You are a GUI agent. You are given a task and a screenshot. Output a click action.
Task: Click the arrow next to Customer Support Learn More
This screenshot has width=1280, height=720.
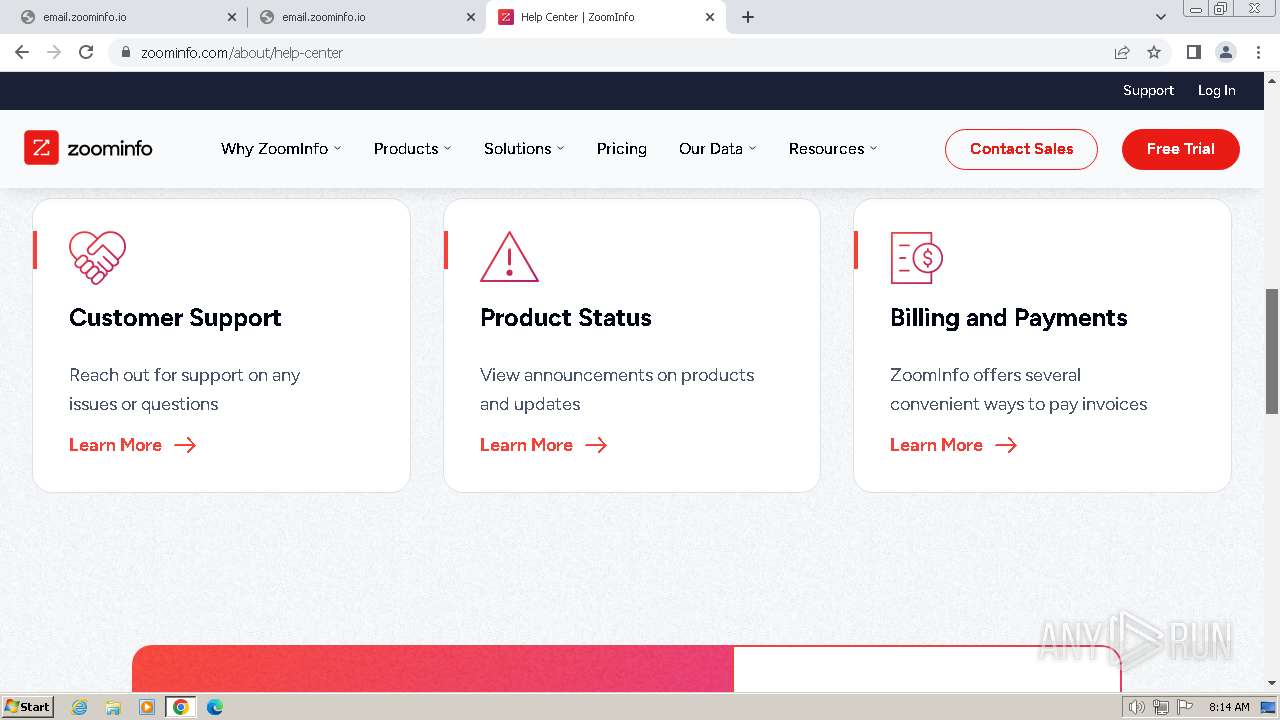185,445
